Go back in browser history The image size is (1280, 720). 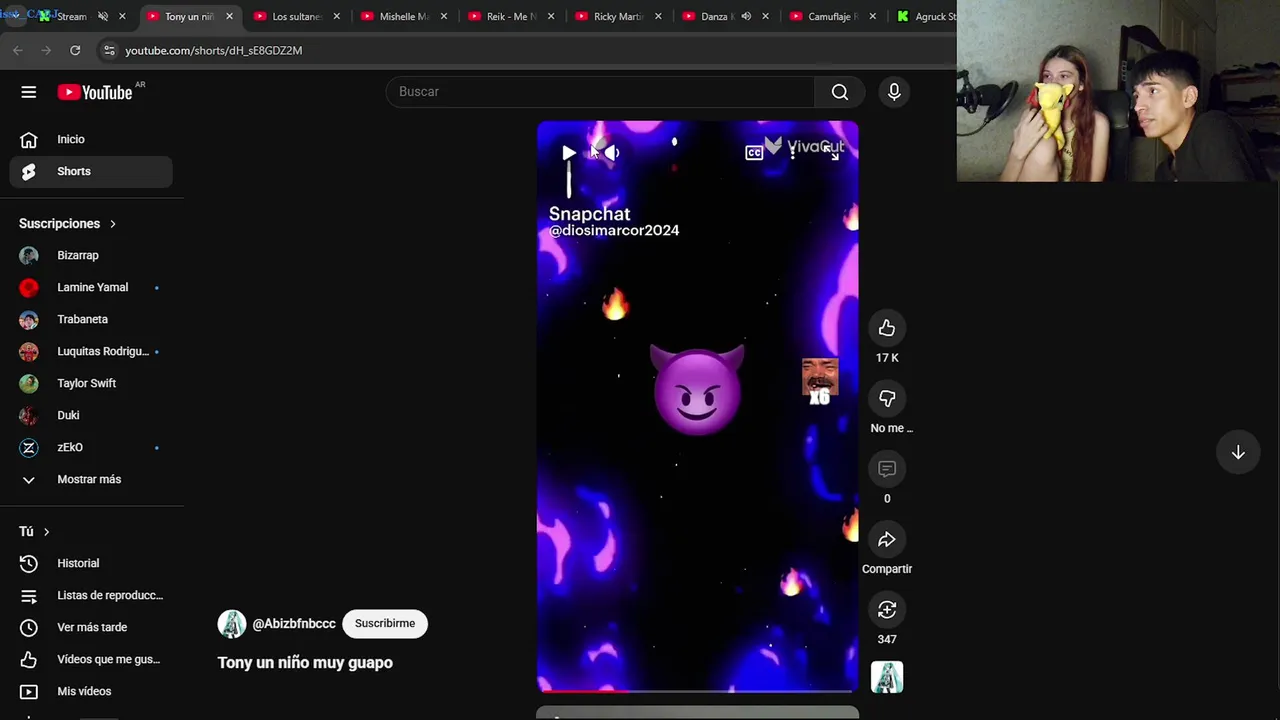pyautogui.click(x=18, y=50)
